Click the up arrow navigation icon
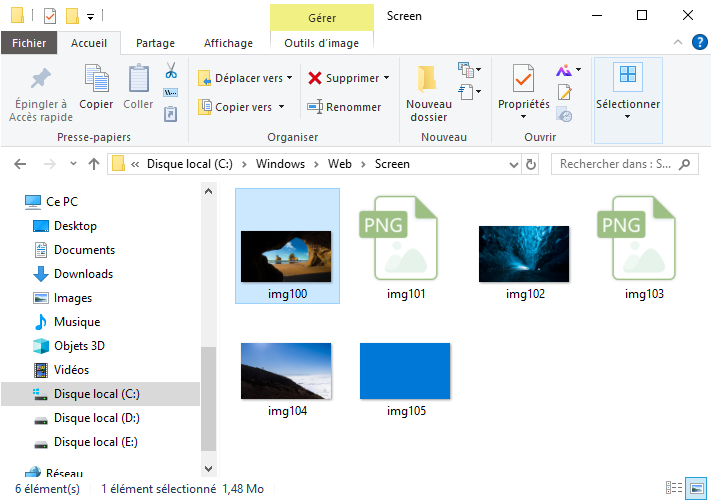 tap(94, 164)
